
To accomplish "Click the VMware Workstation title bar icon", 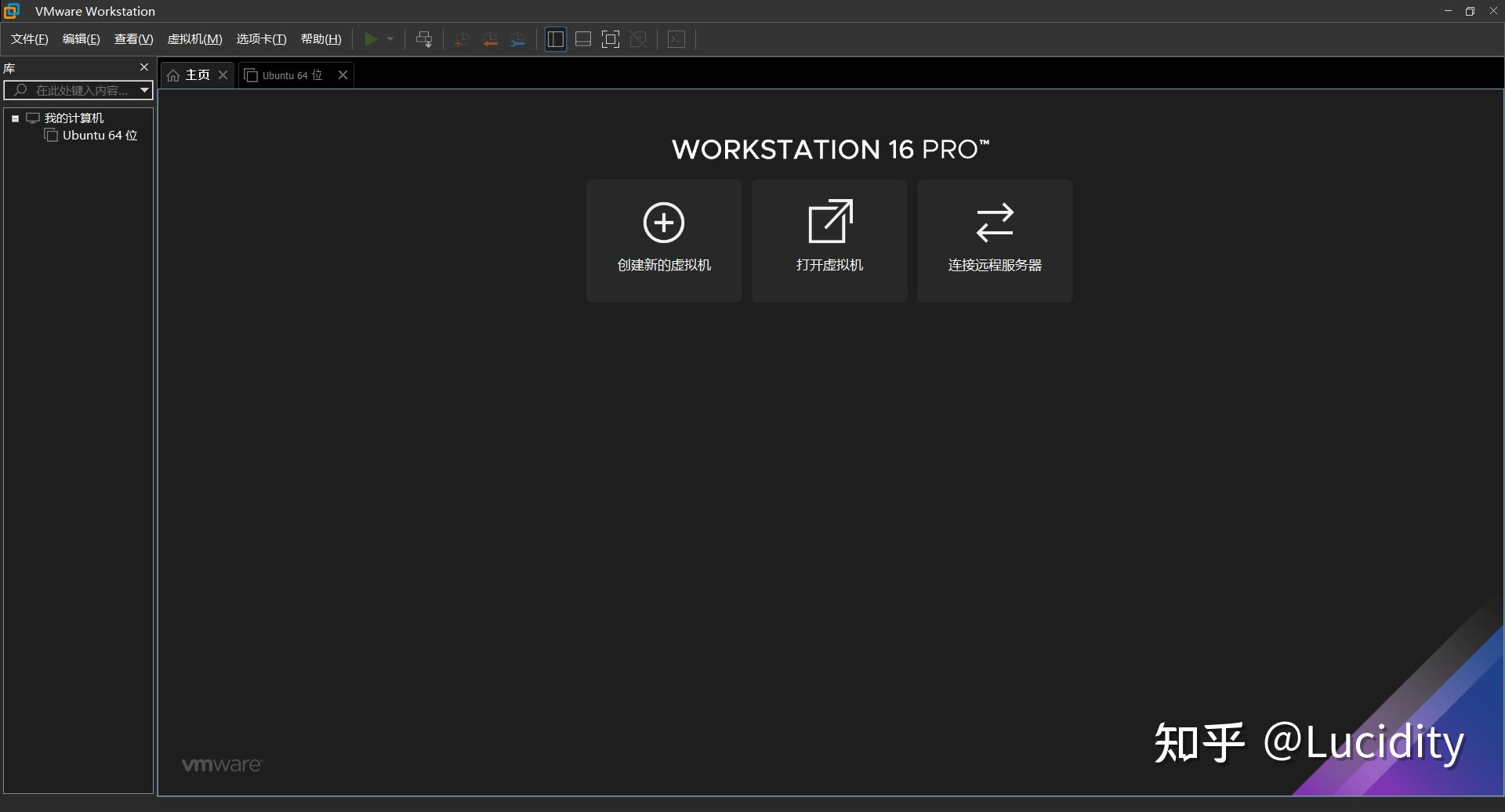I will pyautogui.click(x=12, y=11).
